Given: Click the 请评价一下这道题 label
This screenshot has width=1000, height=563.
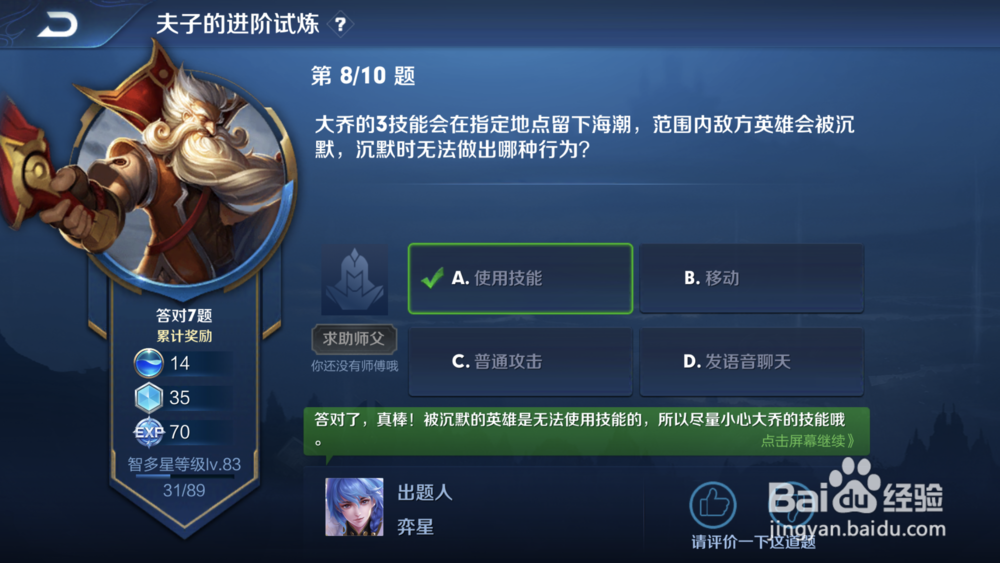Looking at the screenshot, I should point(754,542).
